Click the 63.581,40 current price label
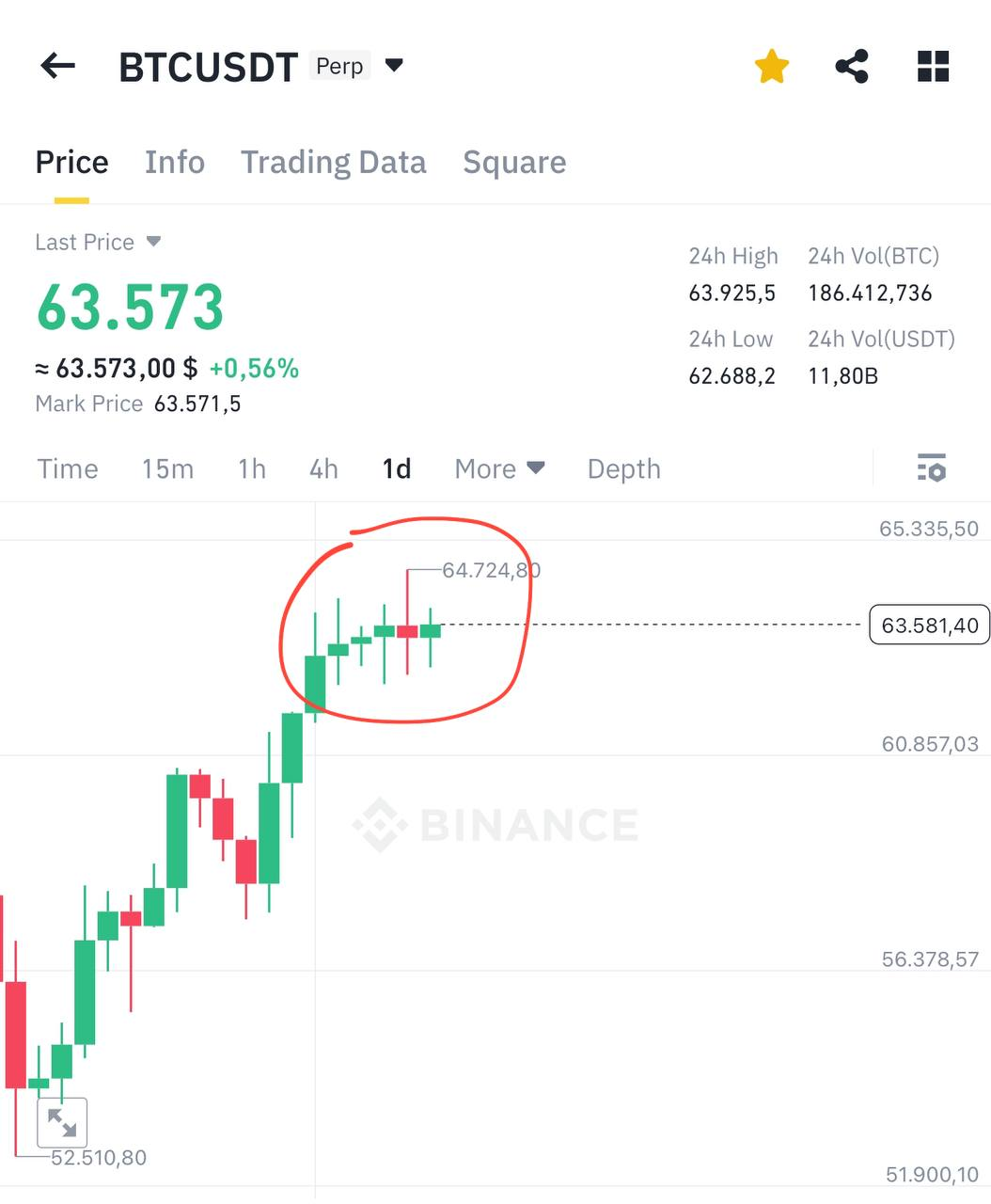This screenshot has width=991, height=1204. click(929, 626)
